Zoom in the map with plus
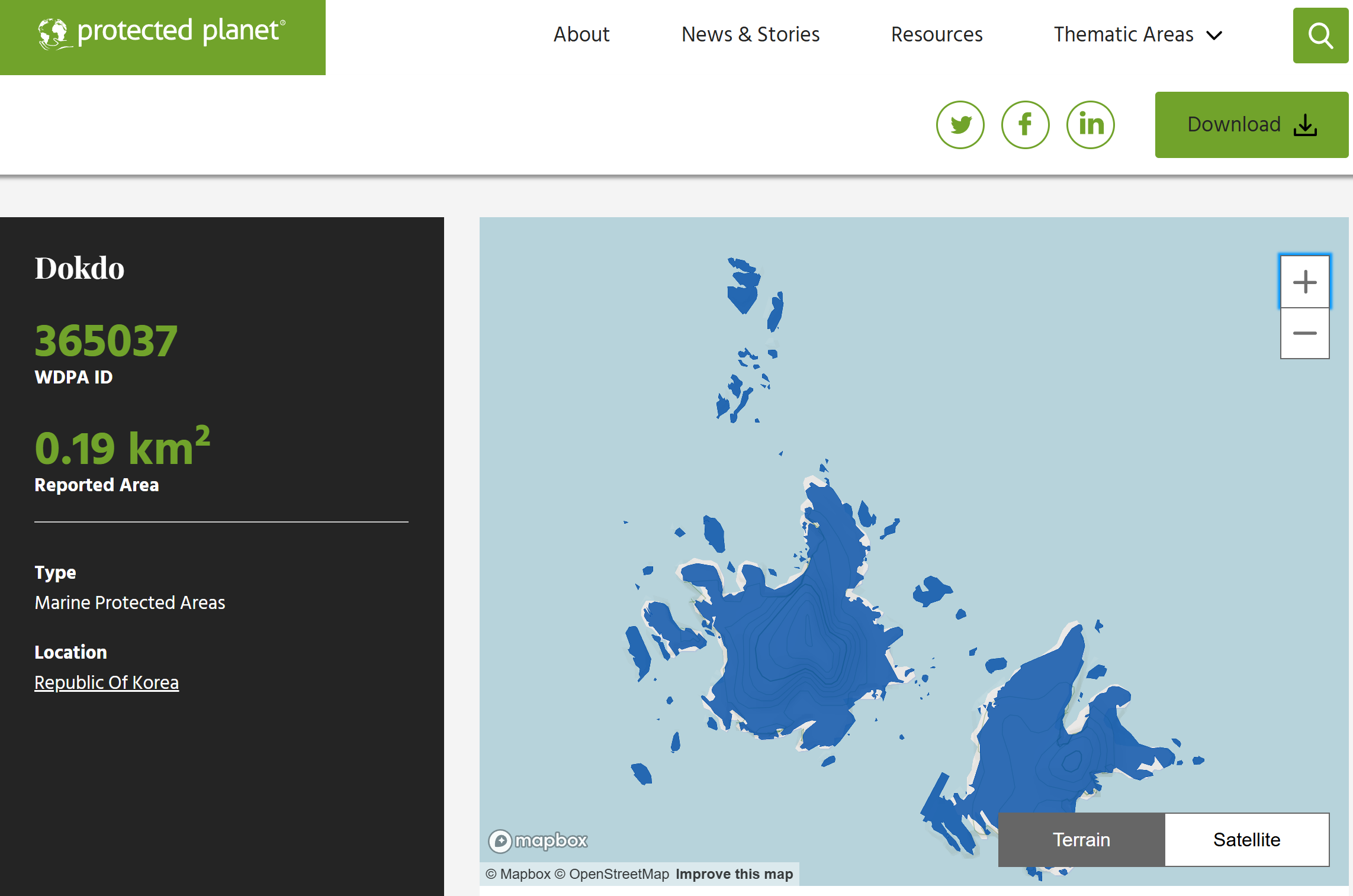 tap(1304, 282)
